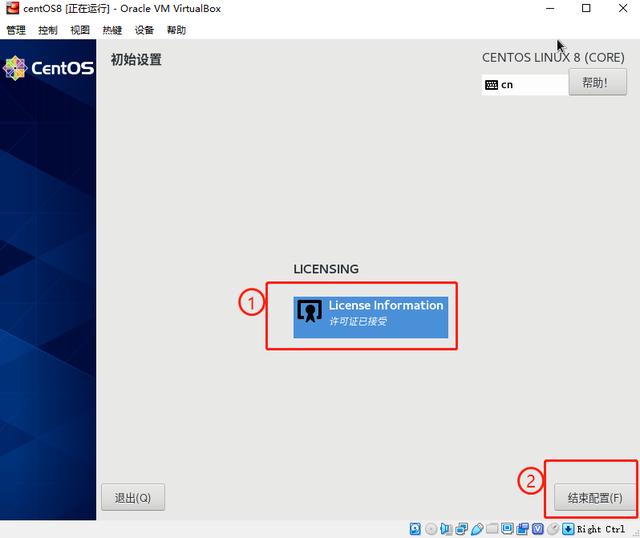Click the CentOS logo in sidebar
Screen dimensions: 640x538
[48, 68]
